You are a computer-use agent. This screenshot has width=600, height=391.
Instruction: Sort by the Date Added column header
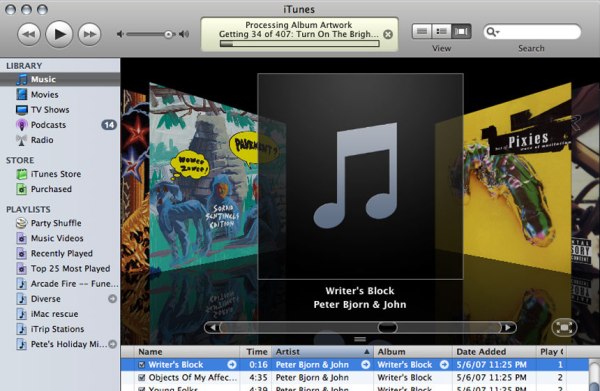tap(494, 352)
